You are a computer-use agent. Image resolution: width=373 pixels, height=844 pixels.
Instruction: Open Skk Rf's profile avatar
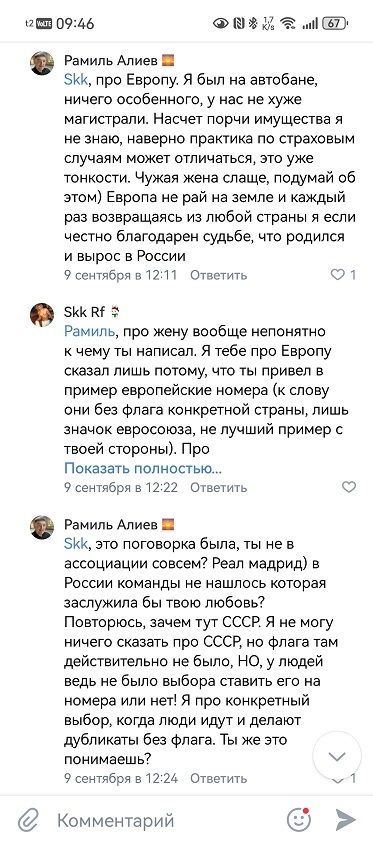(41, 315)
